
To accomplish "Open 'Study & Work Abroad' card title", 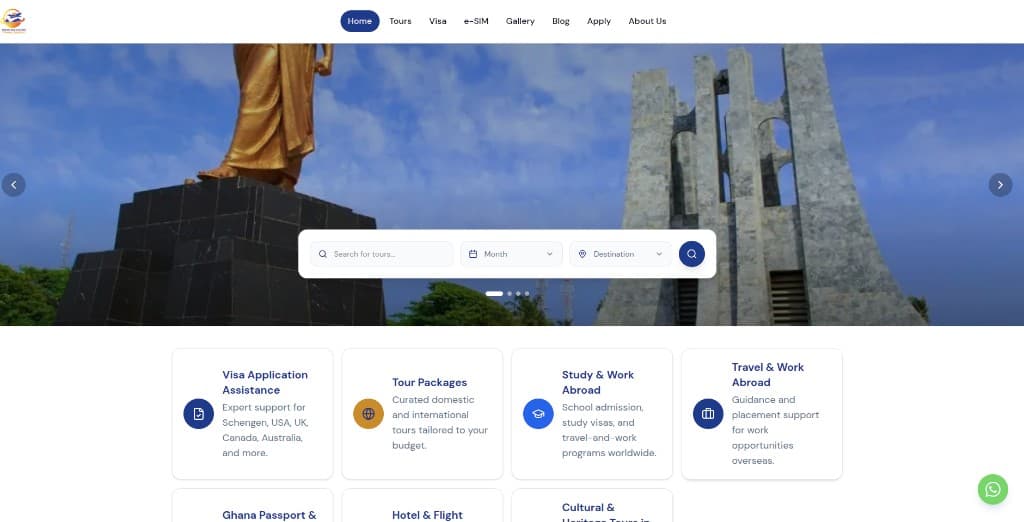I will tap(598, 382).
